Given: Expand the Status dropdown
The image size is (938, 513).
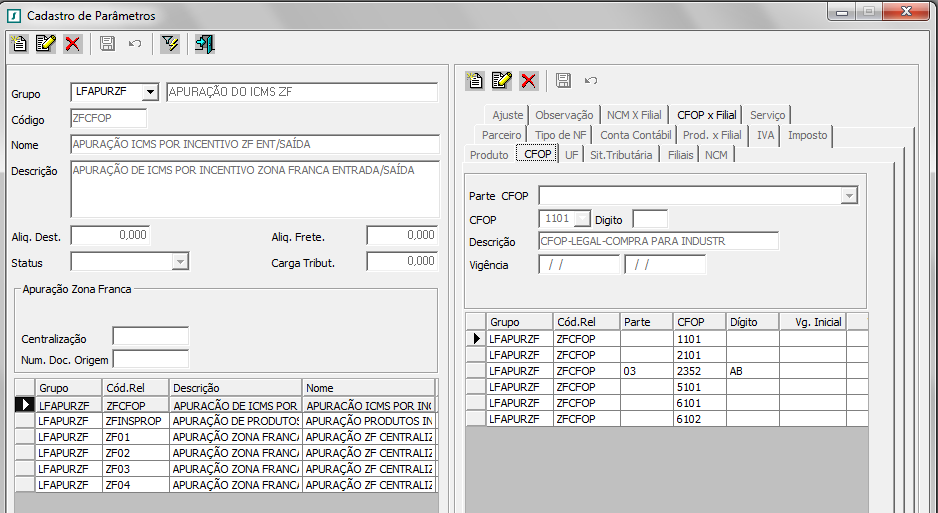Looking at the screenshot, I should click(x=180, y=261).
